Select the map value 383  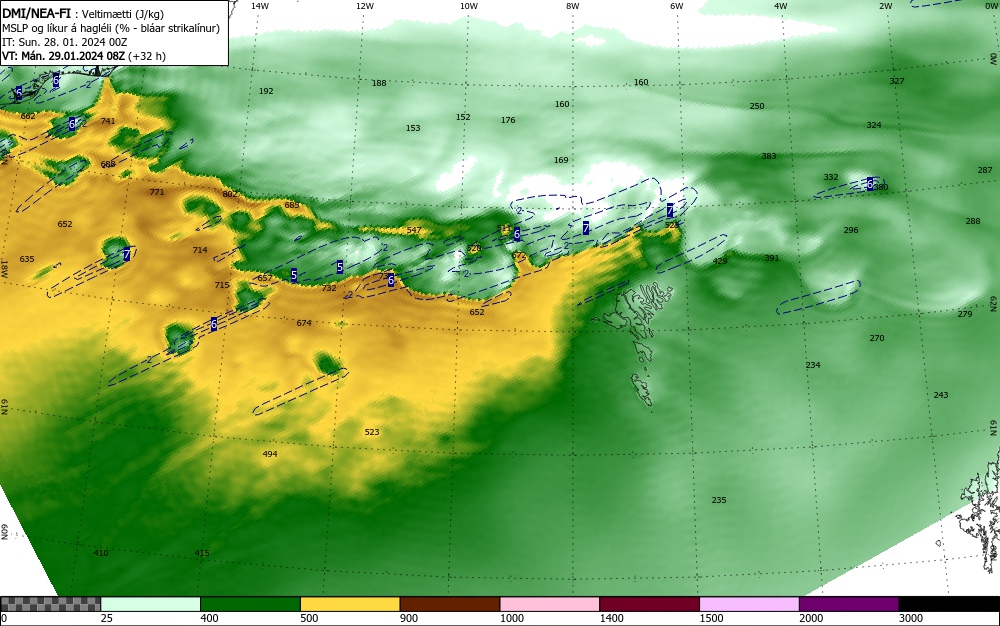tap(768, 156)
